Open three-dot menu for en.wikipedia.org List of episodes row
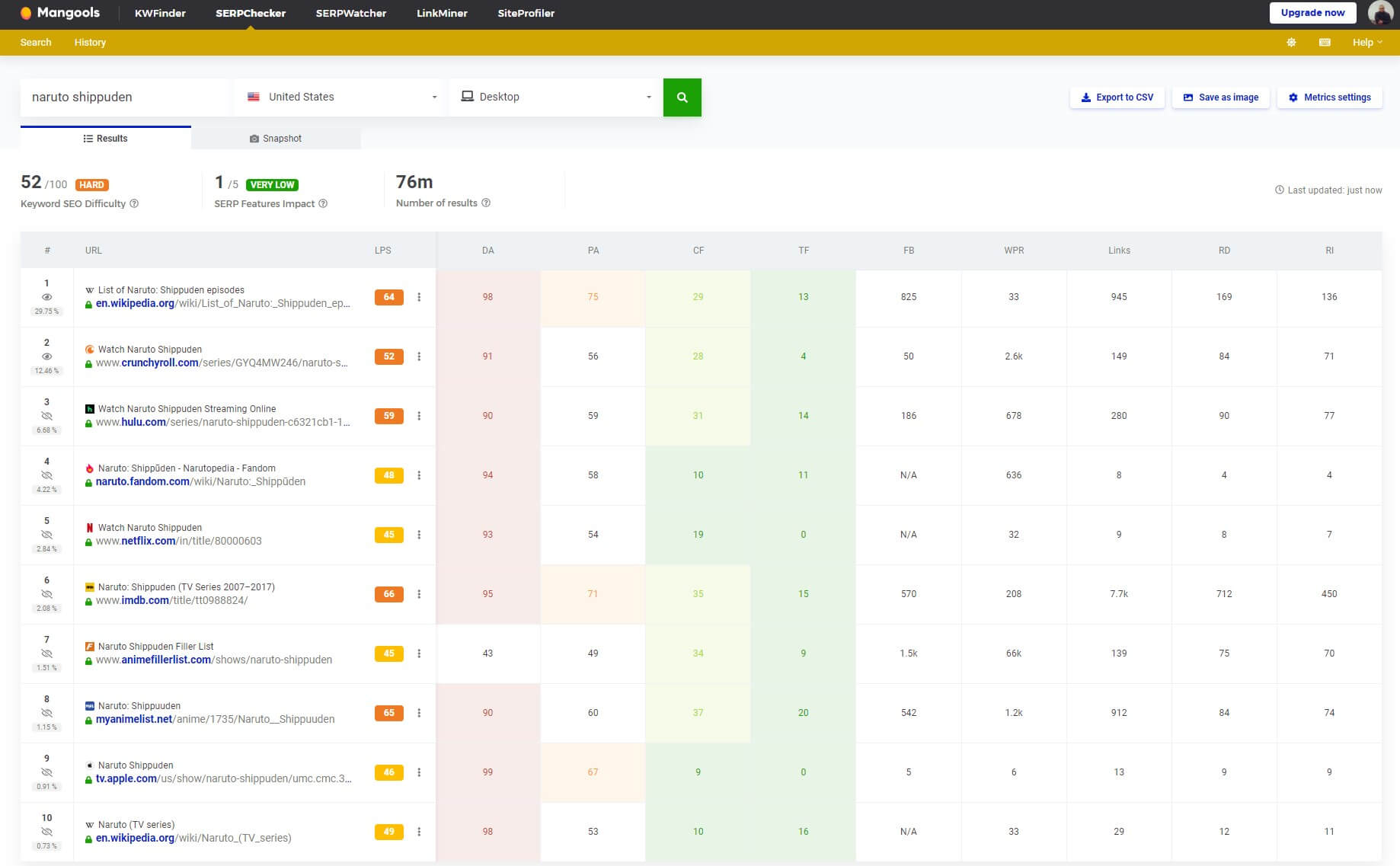The width and height of the screenshot is (1400, 866). [419, 297]
